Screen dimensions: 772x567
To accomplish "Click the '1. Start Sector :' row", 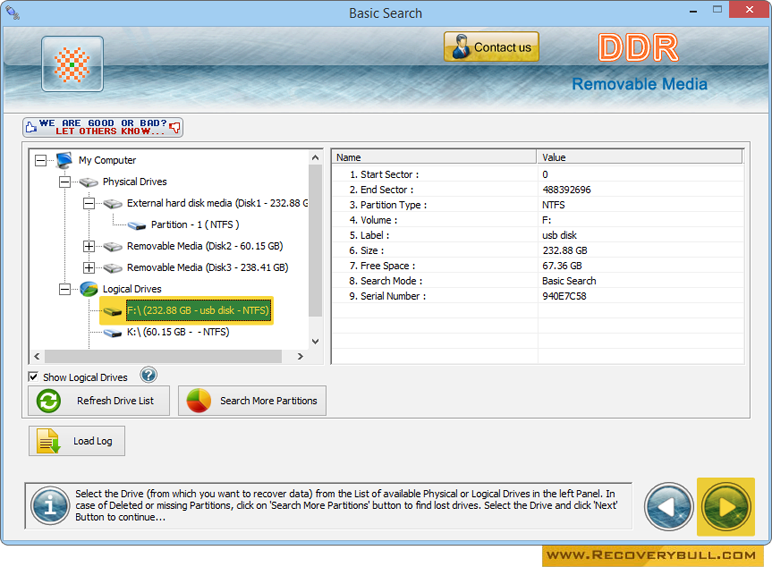I will [538, 174].
